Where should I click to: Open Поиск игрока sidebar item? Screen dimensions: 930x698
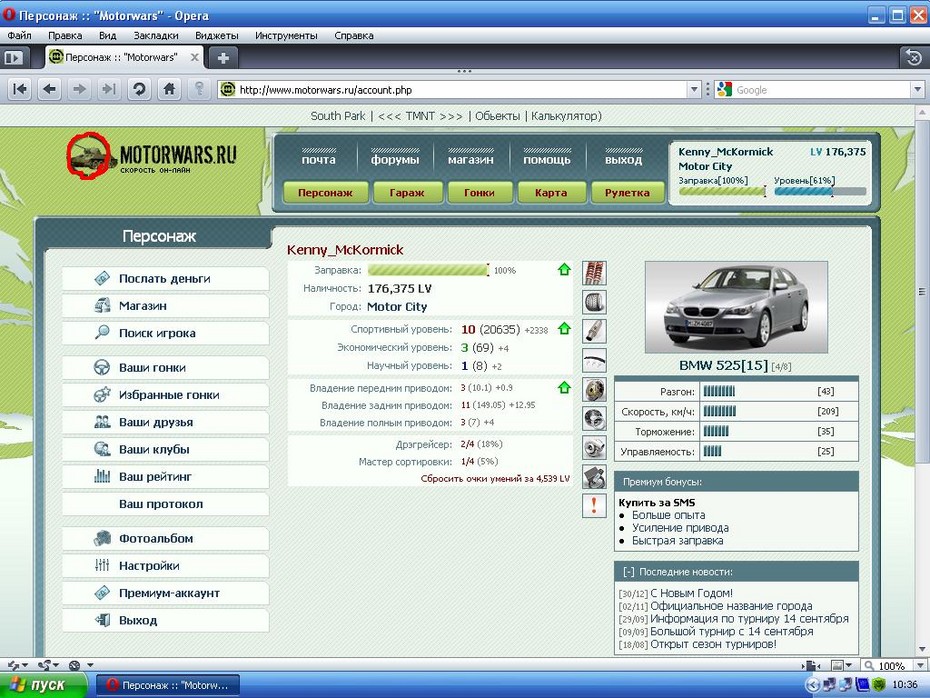[x=165, y=333]
